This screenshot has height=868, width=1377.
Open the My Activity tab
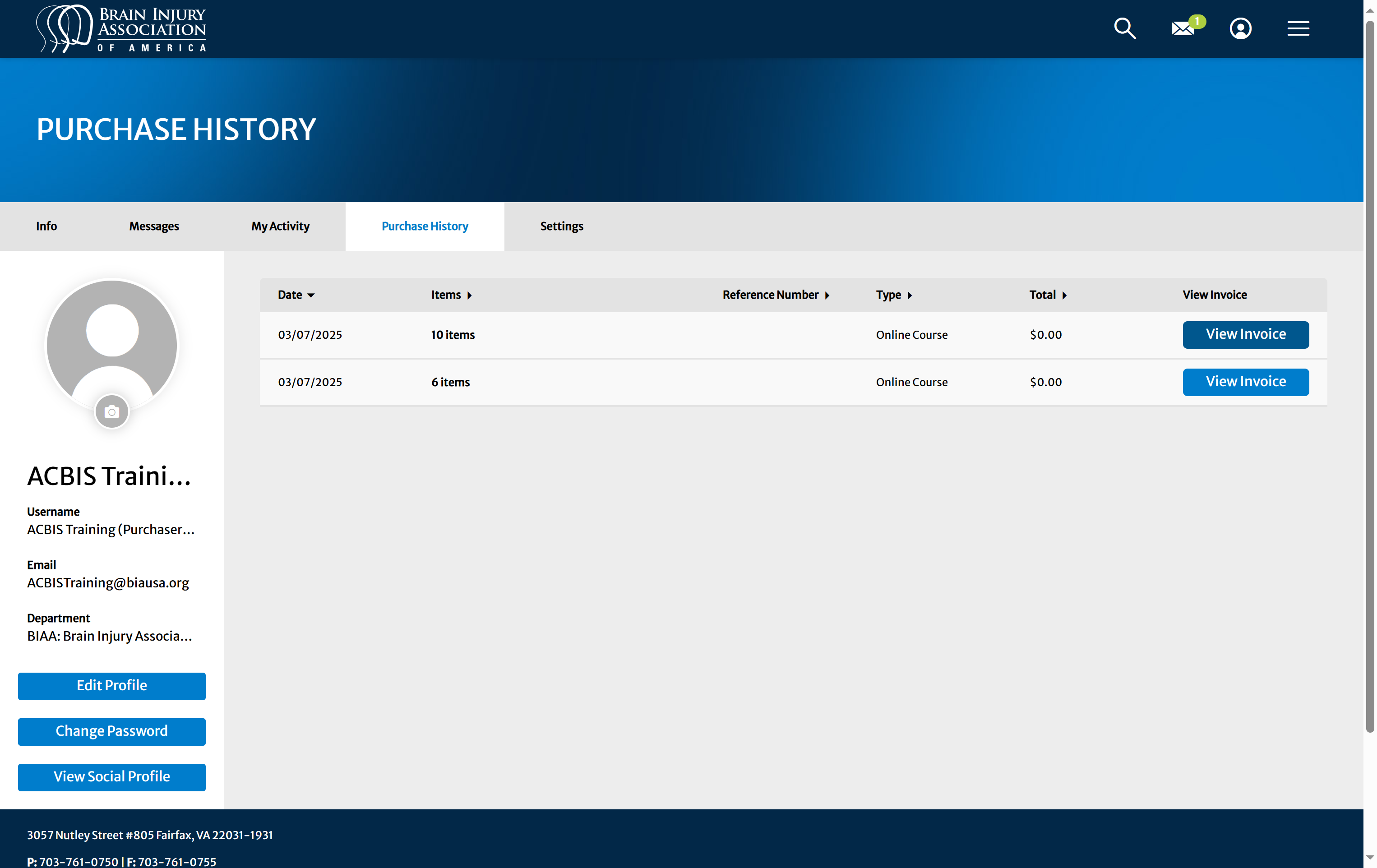[x=280, y=226]
